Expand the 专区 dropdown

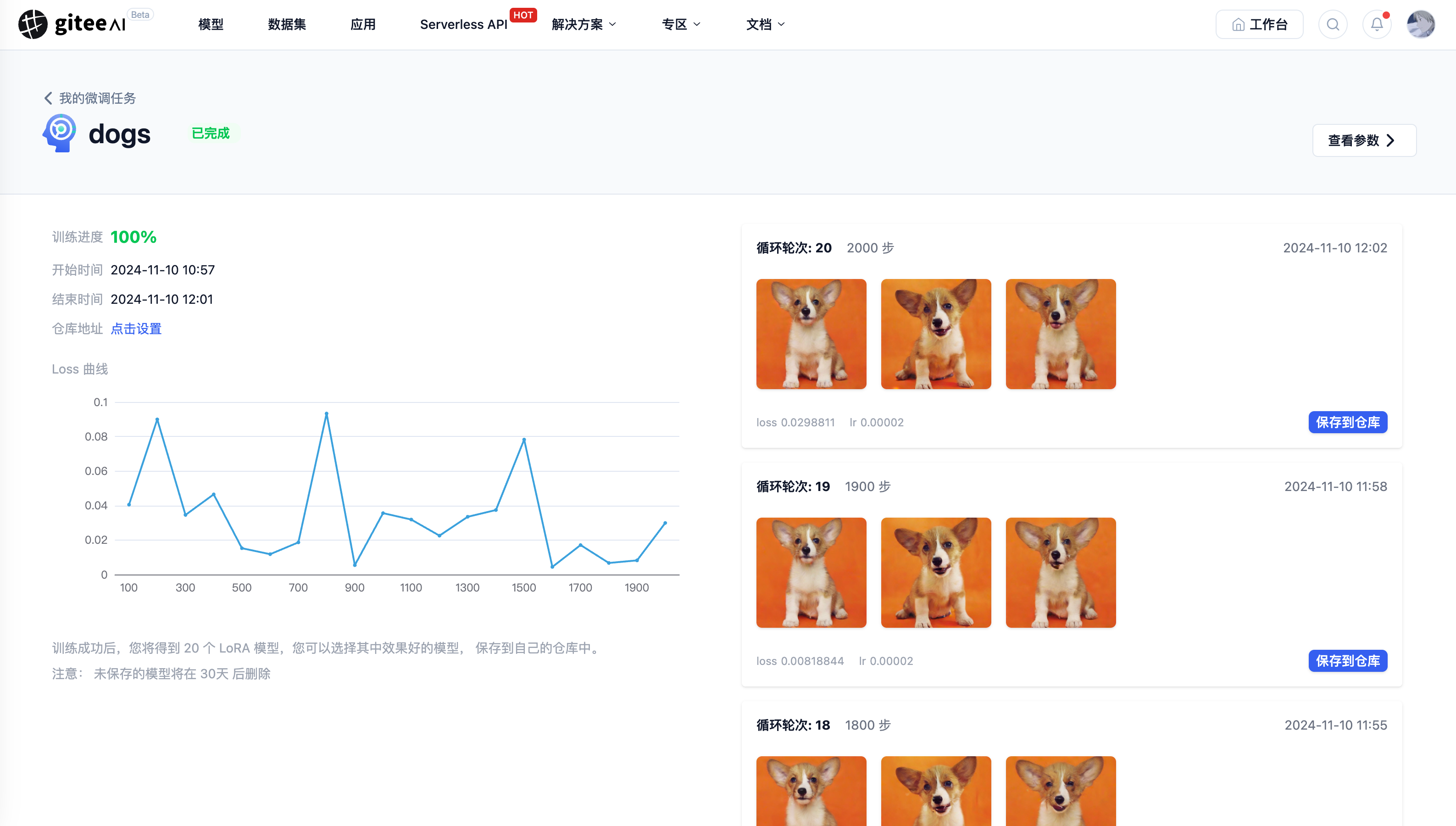coord(681,24)
